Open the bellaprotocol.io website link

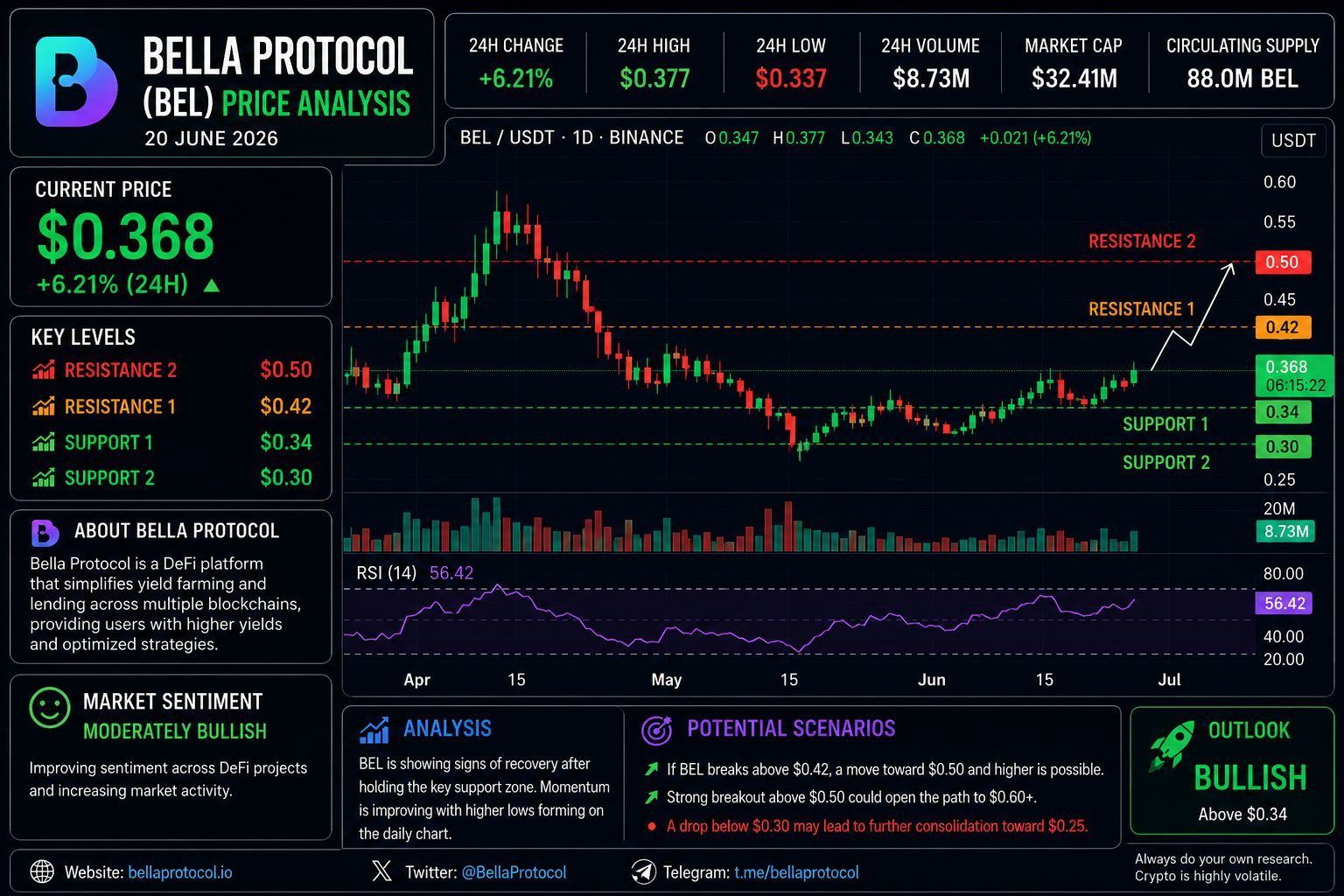(x=180, y=872)
